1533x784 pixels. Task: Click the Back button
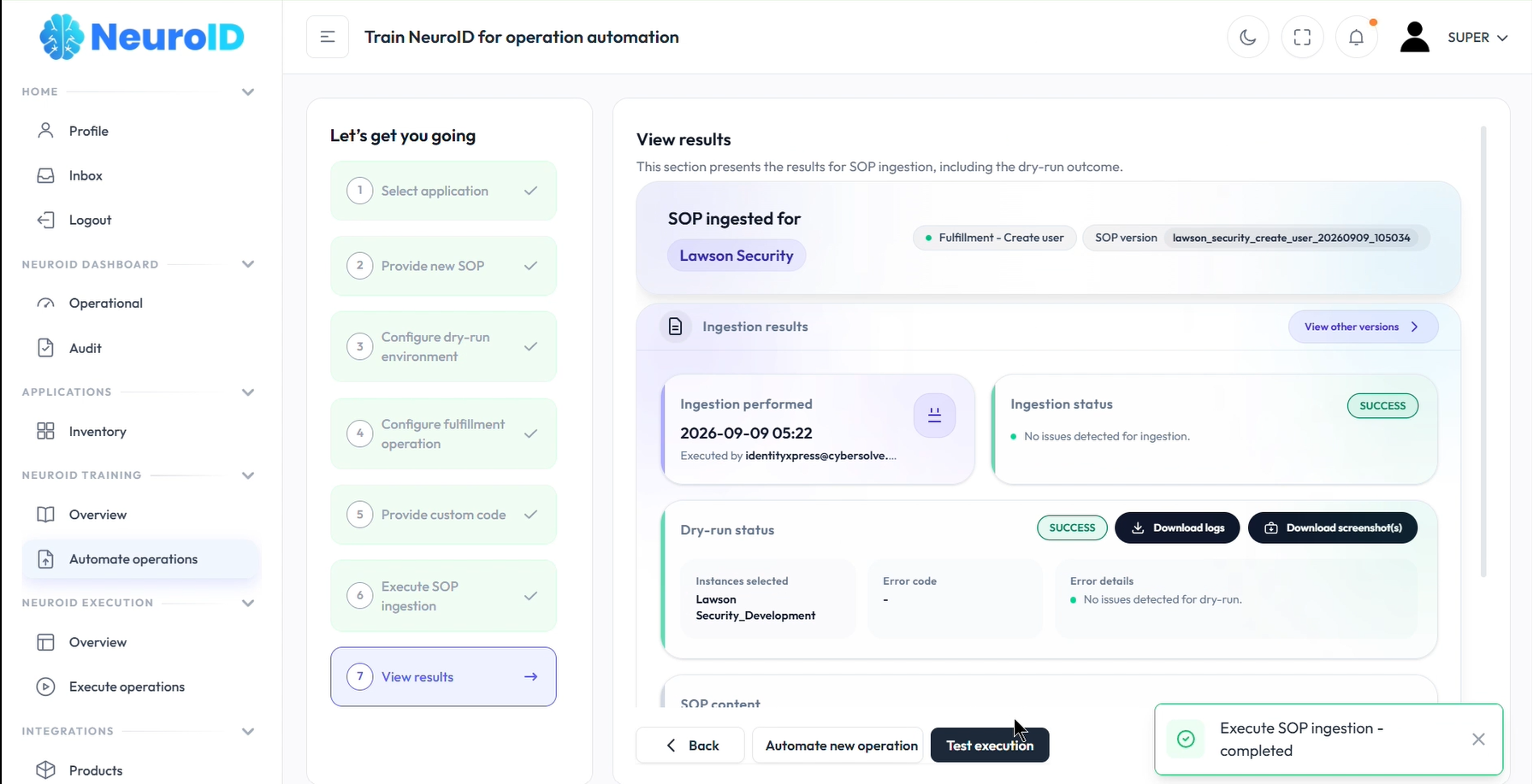(x=690, y=745)
